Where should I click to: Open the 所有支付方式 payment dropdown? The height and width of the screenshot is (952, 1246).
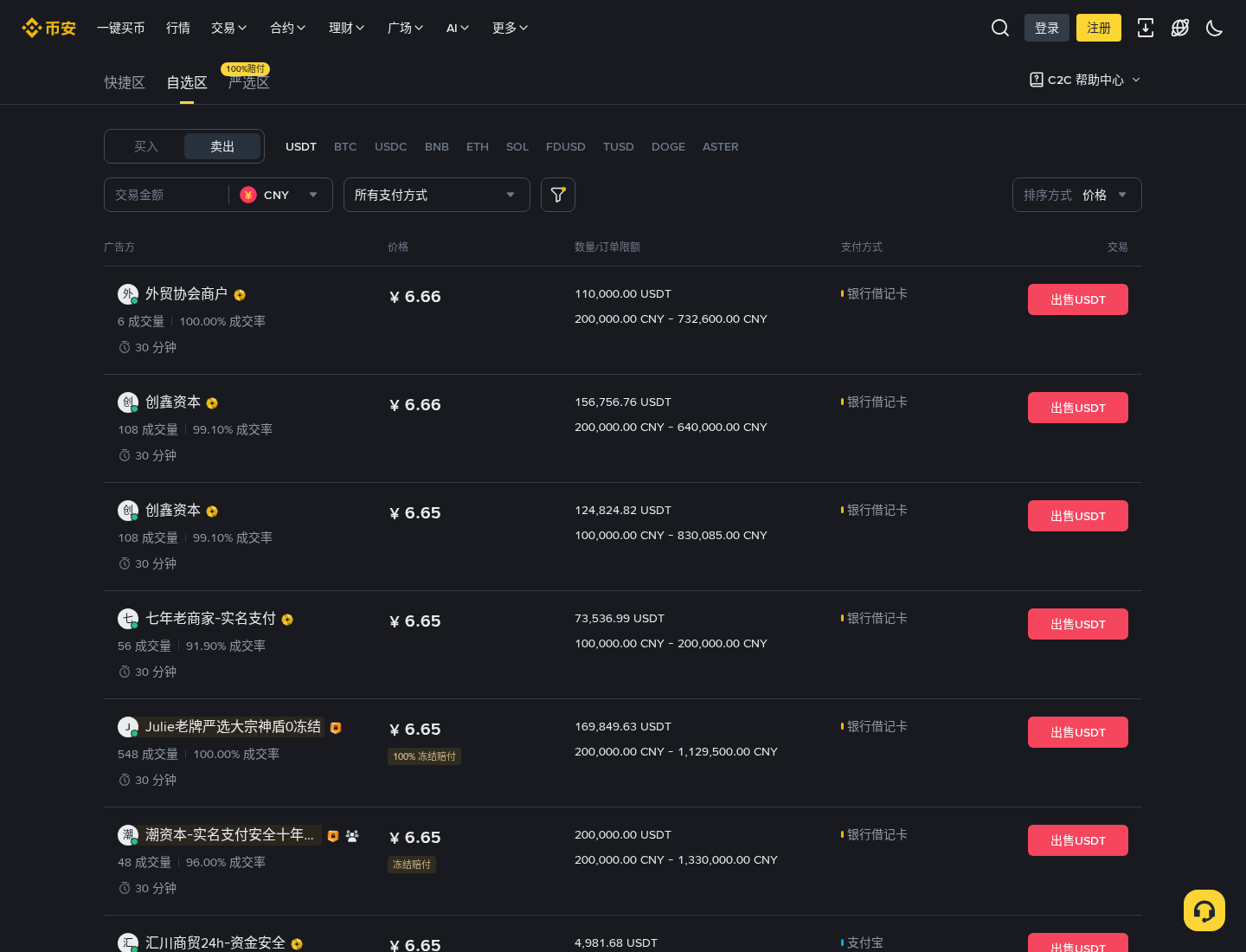(x=437, y=195)
